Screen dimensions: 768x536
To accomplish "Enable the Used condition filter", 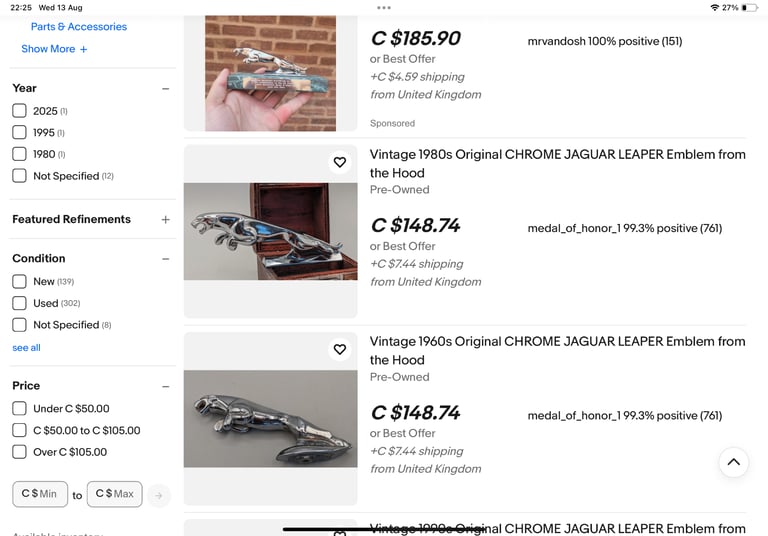I will [x=20, y=303].
